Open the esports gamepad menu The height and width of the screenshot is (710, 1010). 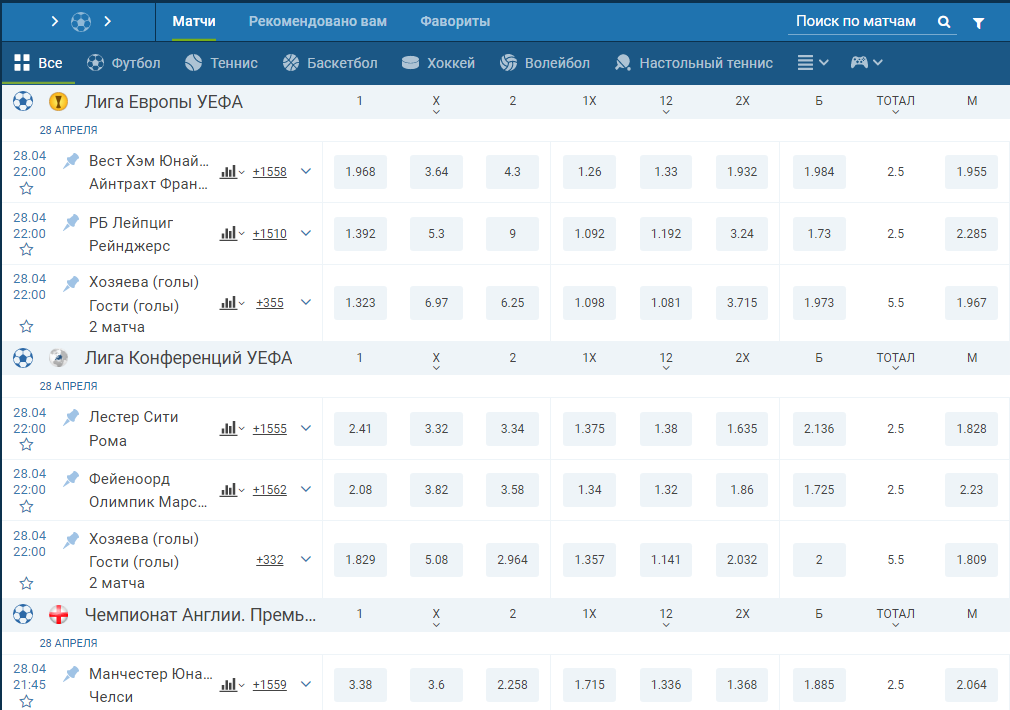[866, 62]
